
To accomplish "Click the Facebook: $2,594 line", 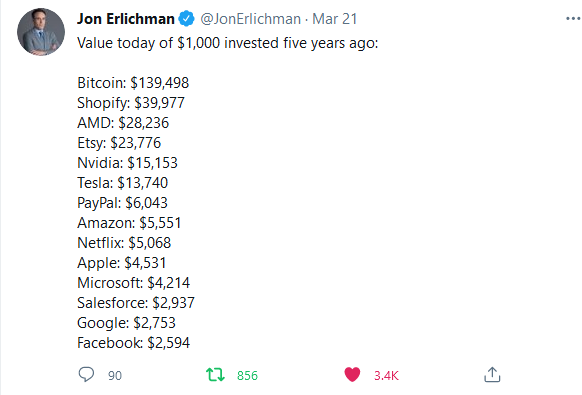I will (133, 343).
